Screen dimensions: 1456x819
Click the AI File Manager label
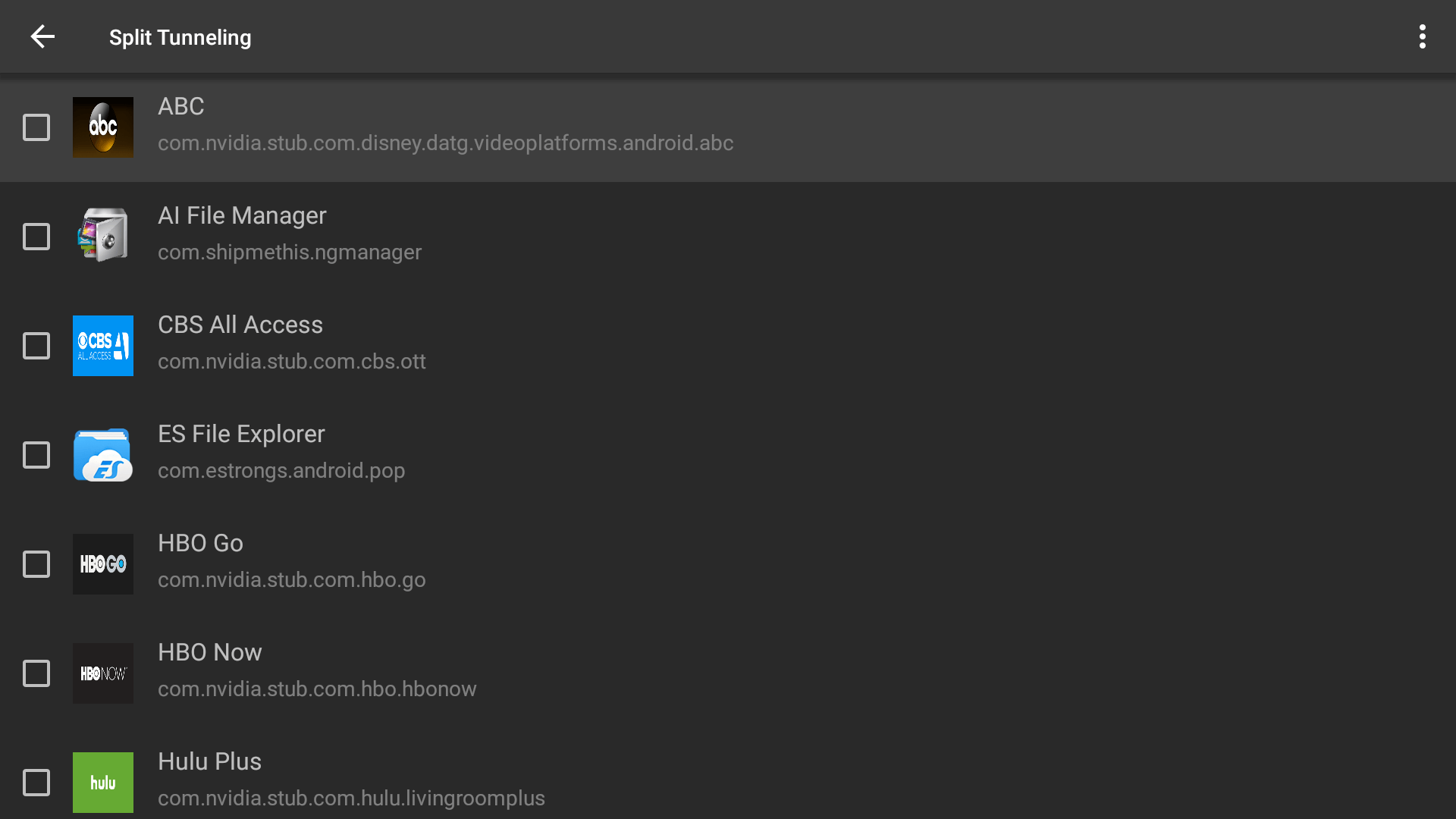(242, 215)
